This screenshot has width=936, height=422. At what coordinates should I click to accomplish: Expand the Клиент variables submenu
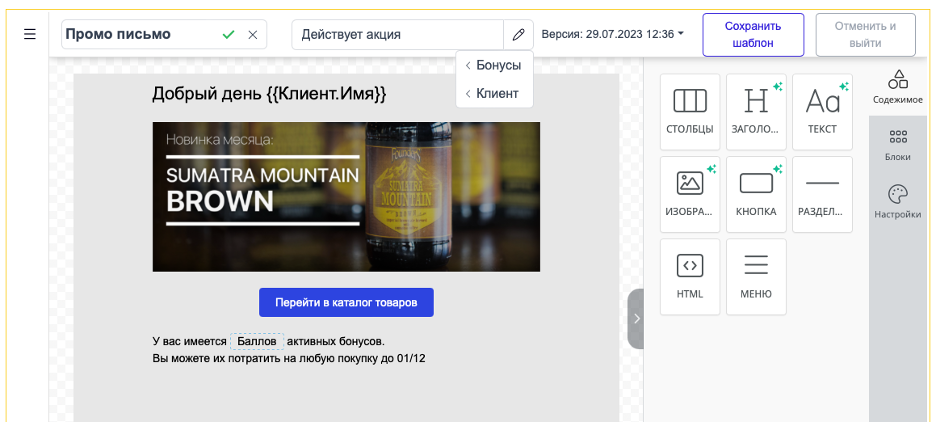pyautogui.click(x=494, y=94)
